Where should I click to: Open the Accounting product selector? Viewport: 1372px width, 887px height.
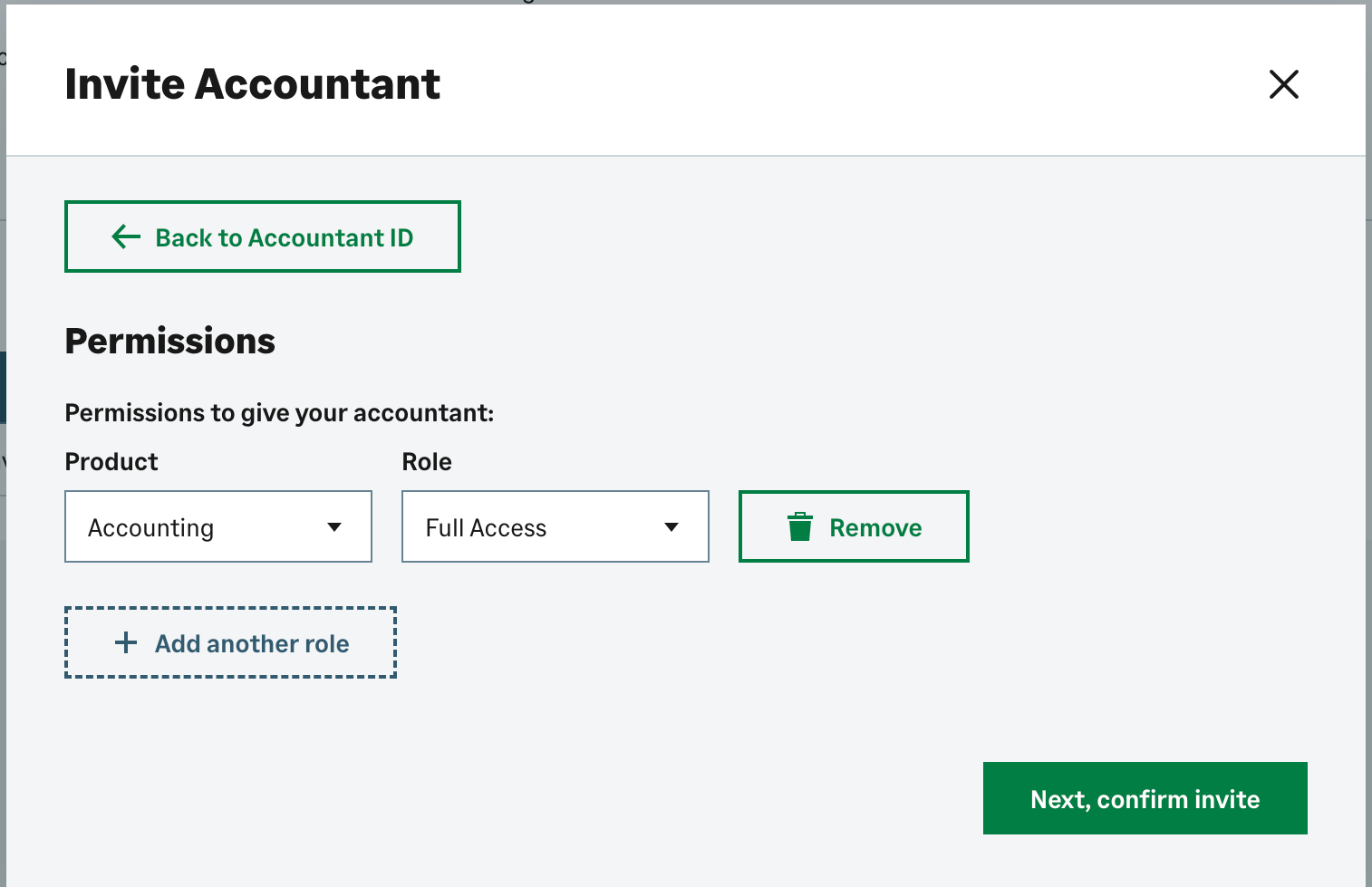217,526
